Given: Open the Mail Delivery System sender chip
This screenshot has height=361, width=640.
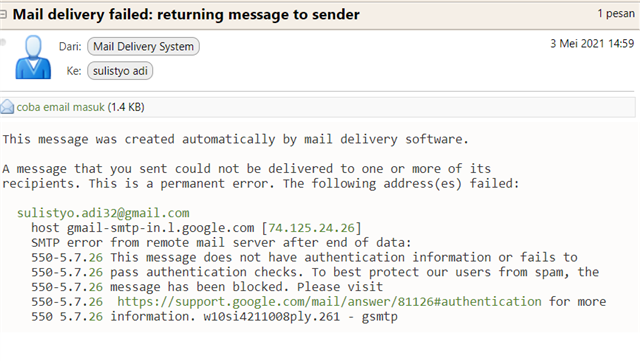Looking at the screenshot, I should point(143,47).
